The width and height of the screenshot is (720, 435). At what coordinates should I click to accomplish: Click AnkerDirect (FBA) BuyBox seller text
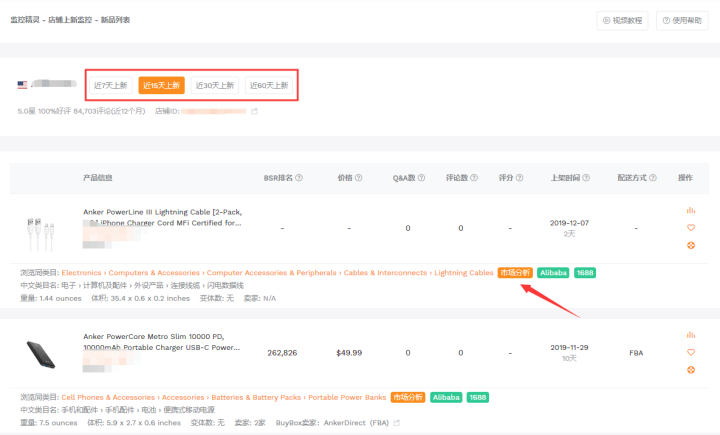(356, 423)
